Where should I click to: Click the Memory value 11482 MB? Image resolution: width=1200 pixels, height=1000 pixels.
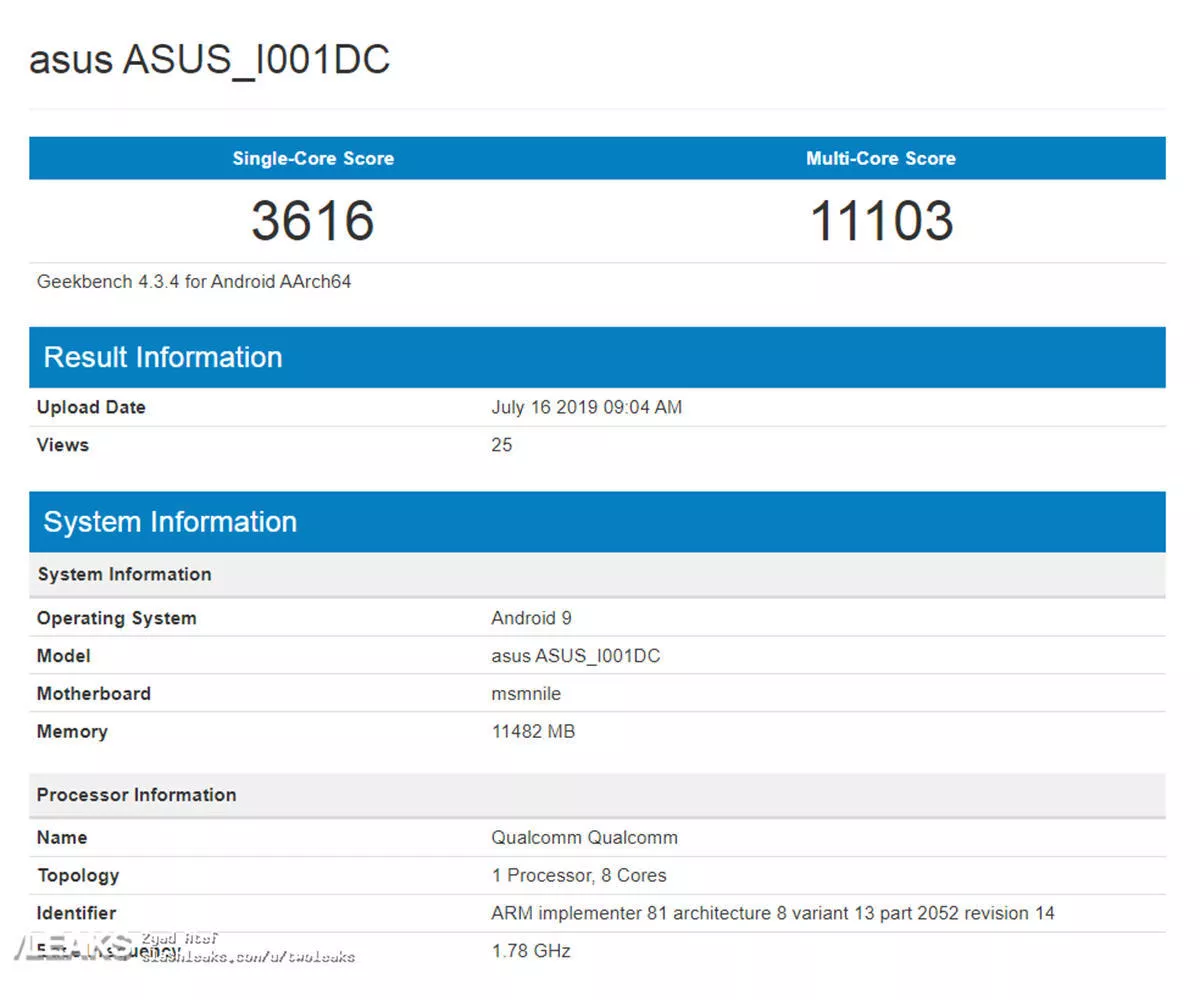533,732
